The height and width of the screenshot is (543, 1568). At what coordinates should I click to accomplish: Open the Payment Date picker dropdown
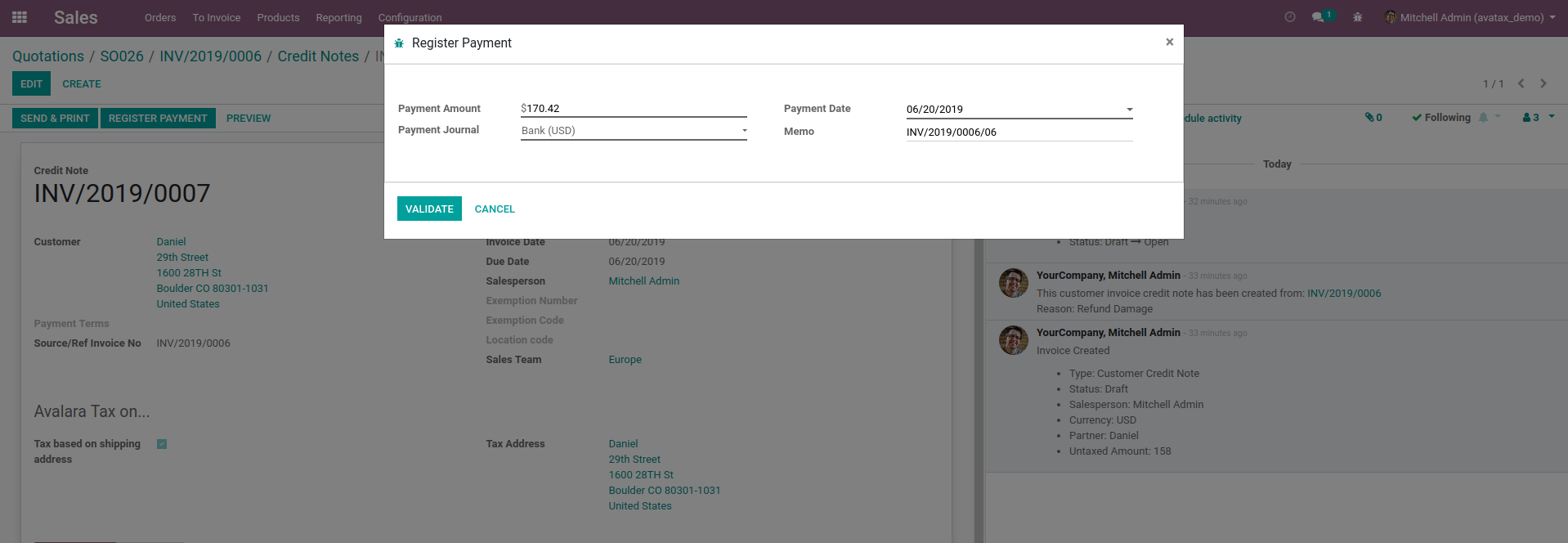(x=1129, y=110)
